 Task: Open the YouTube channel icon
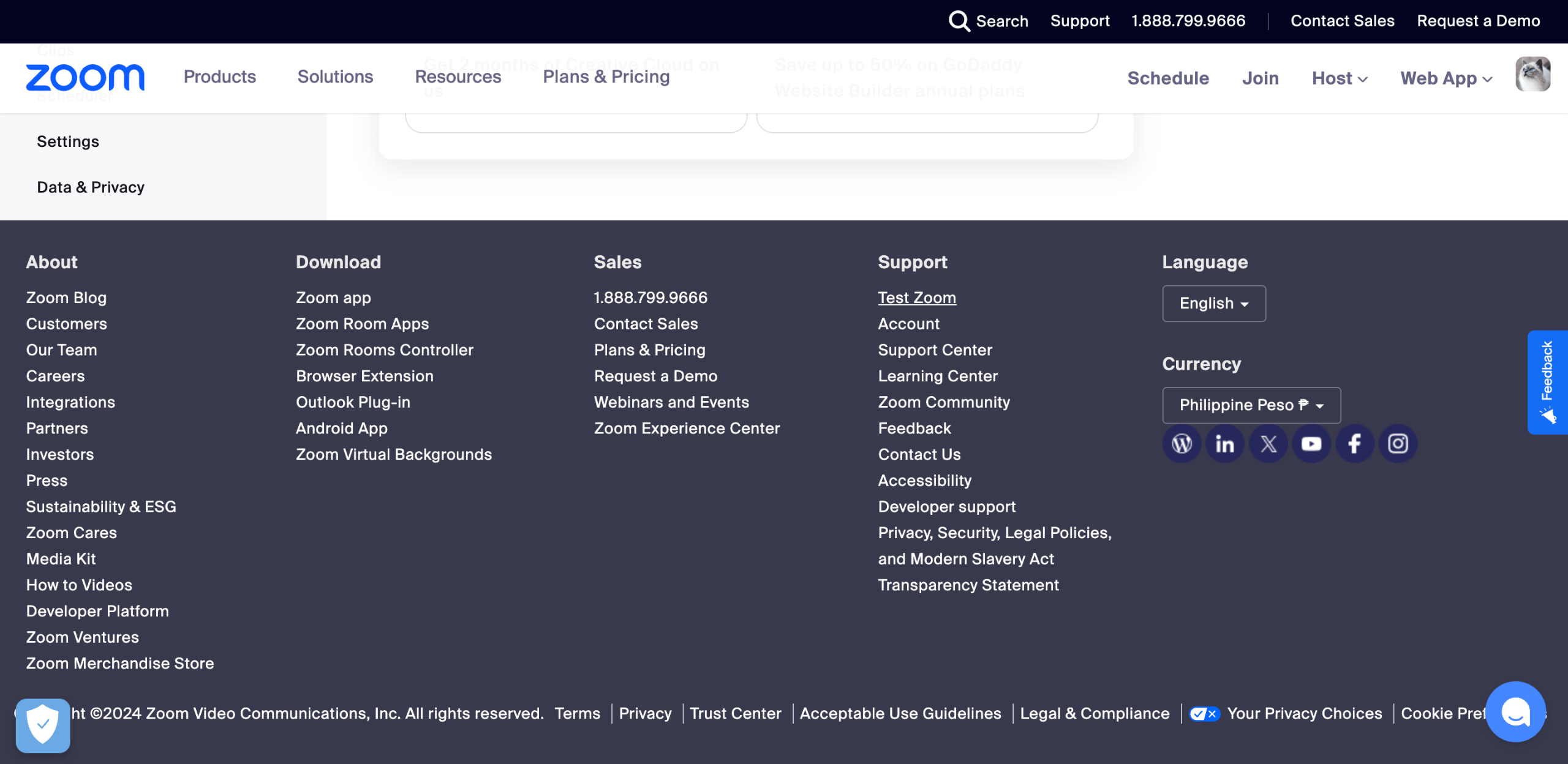tap(1311, 443)
